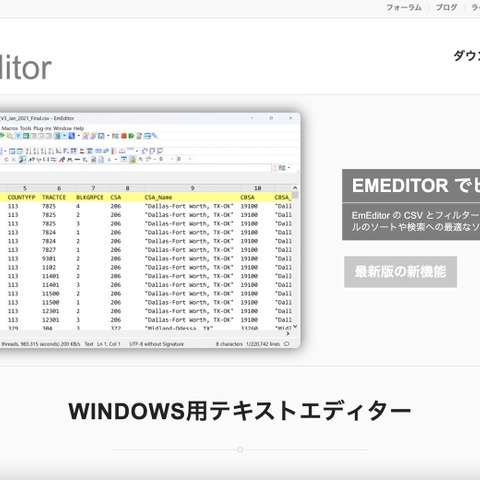
Task: Click column number 9 ruler header
Action: tap(192, 188)
